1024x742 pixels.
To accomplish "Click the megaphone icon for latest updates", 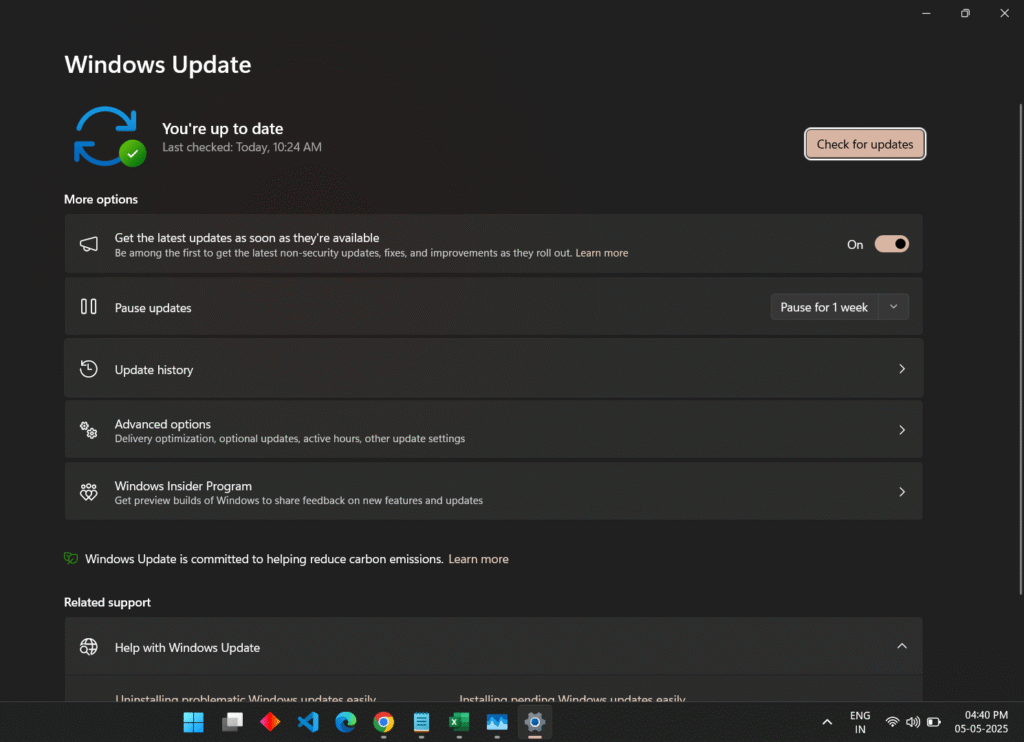I will [89, 244].
